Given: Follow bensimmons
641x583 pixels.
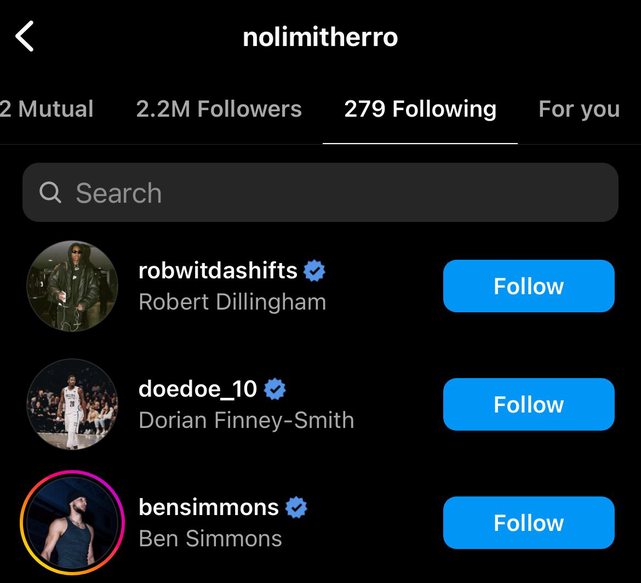Looking at the screenshot, I should coord(528,522).
